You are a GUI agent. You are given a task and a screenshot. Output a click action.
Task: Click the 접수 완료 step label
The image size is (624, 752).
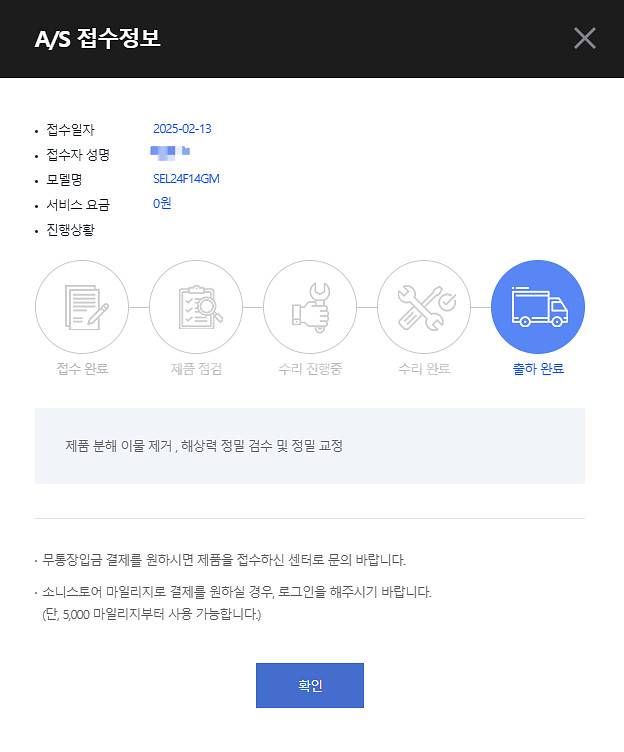pos(82,369)
